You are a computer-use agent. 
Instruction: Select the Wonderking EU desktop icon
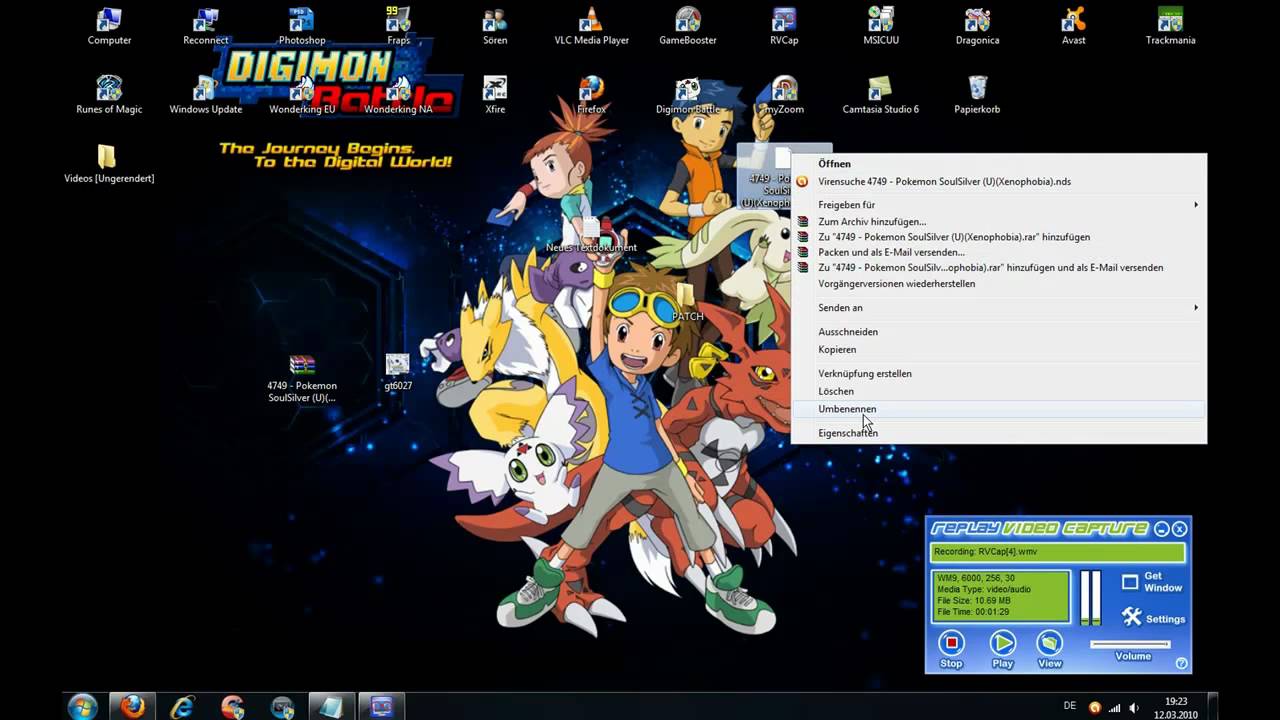[302, 95]
